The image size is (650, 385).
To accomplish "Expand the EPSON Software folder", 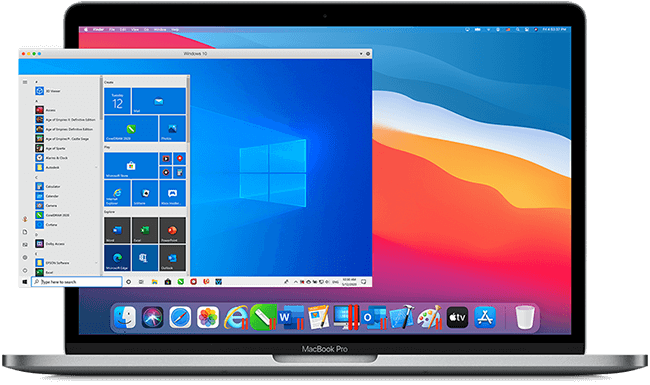I will click(x=66, y=263).
